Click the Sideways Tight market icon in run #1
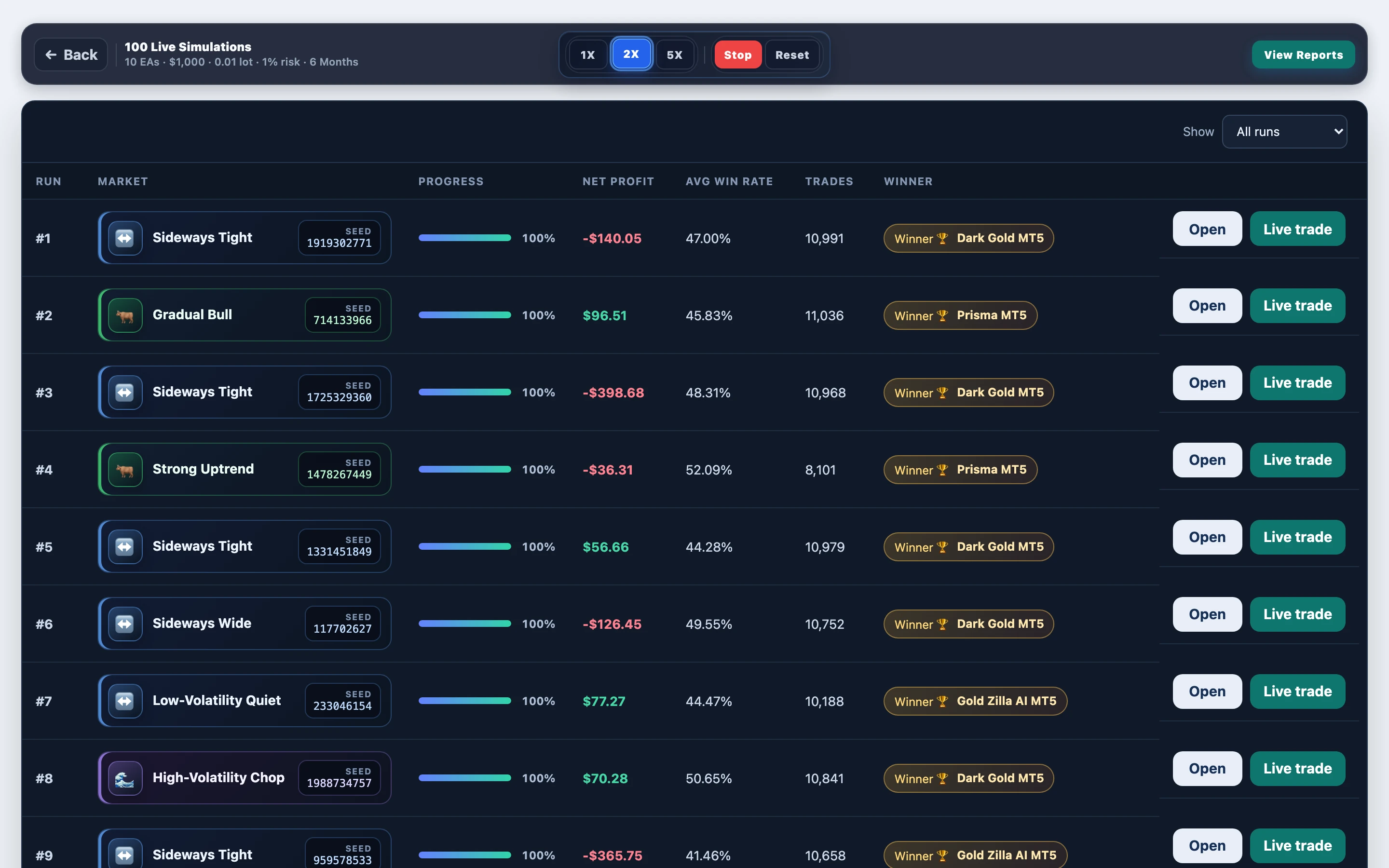This screenshot has height=868, width=1389. (x=125, y=238)
